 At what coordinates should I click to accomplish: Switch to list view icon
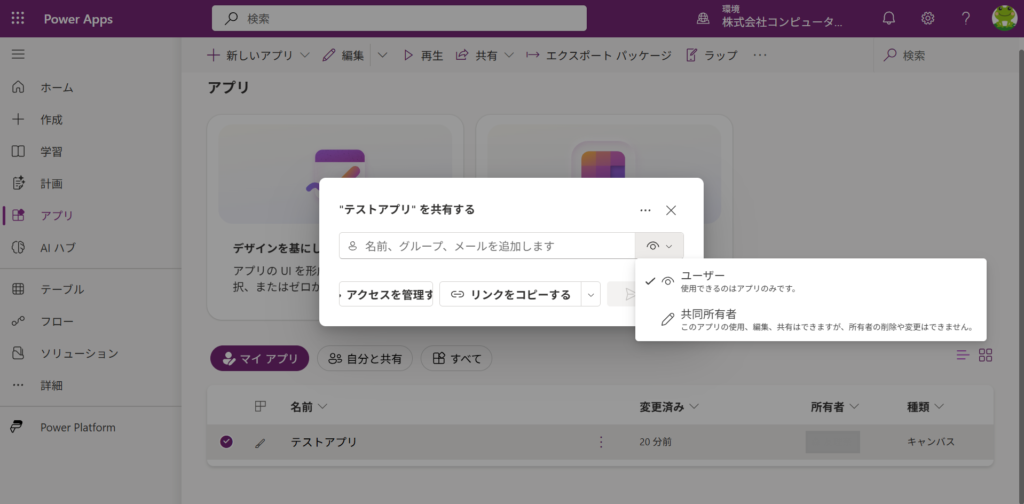point(963,355)
